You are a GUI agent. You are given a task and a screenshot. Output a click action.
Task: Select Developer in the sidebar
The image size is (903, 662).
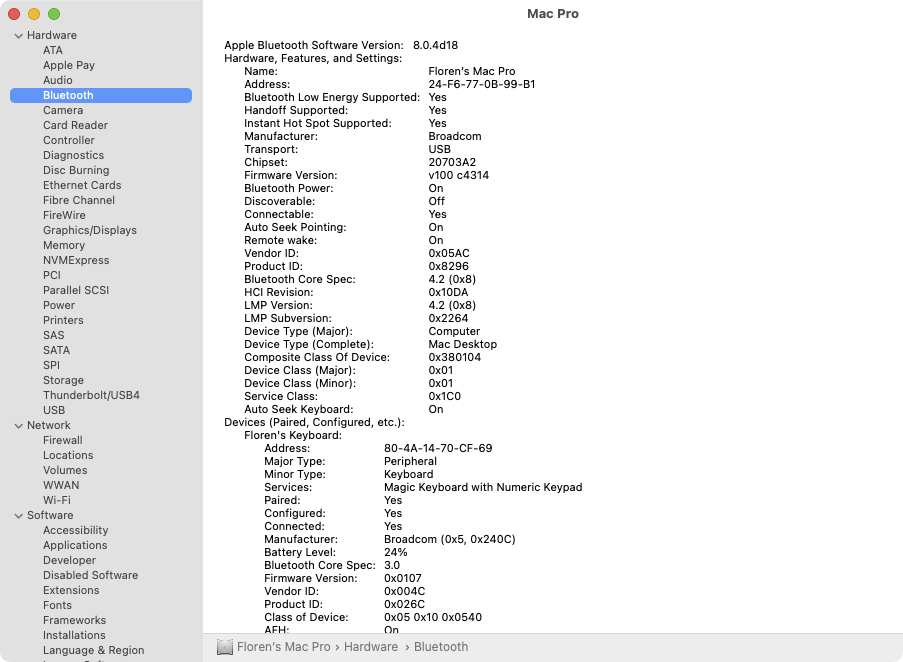click(69, 560)
